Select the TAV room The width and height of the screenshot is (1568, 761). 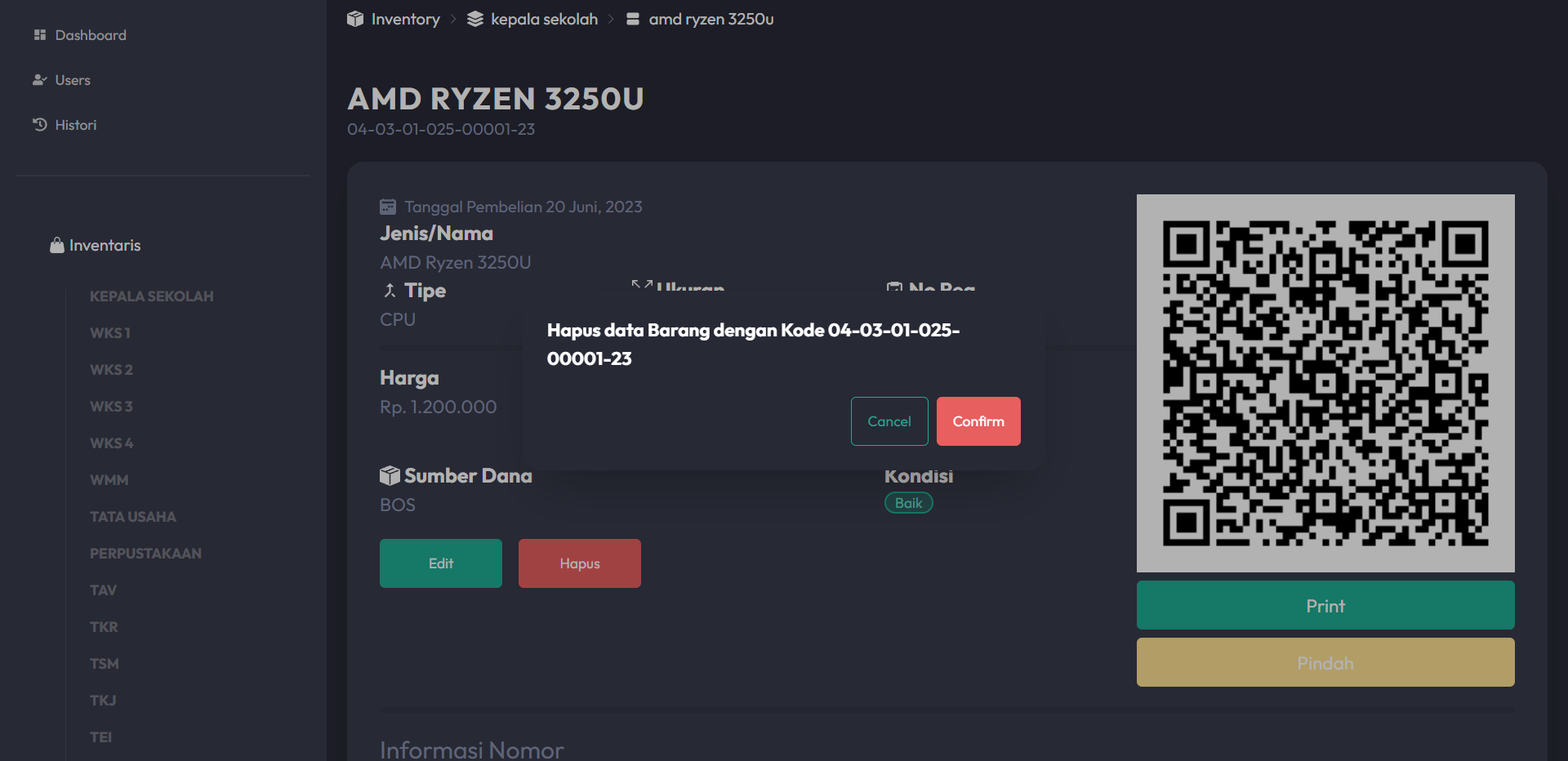[x=103, y=590]
